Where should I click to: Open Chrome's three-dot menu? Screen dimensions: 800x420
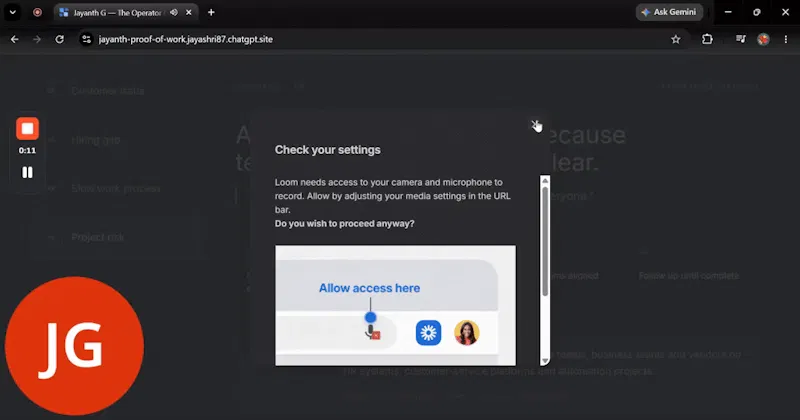coord(786,39)
